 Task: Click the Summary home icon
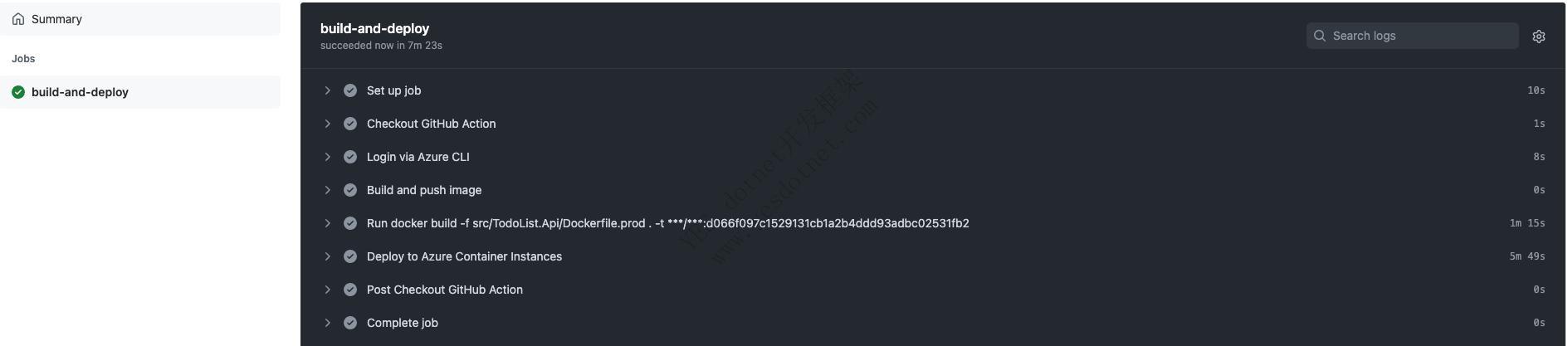coord(18,19)
